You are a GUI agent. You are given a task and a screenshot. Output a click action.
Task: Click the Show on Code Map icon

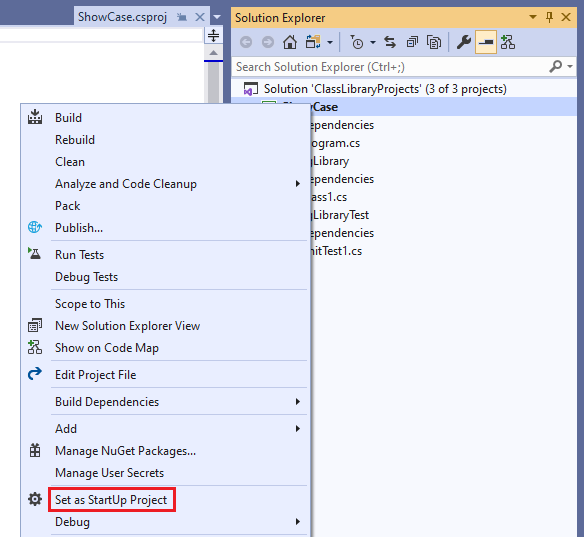pyautogui.click(x=35, y=347)
